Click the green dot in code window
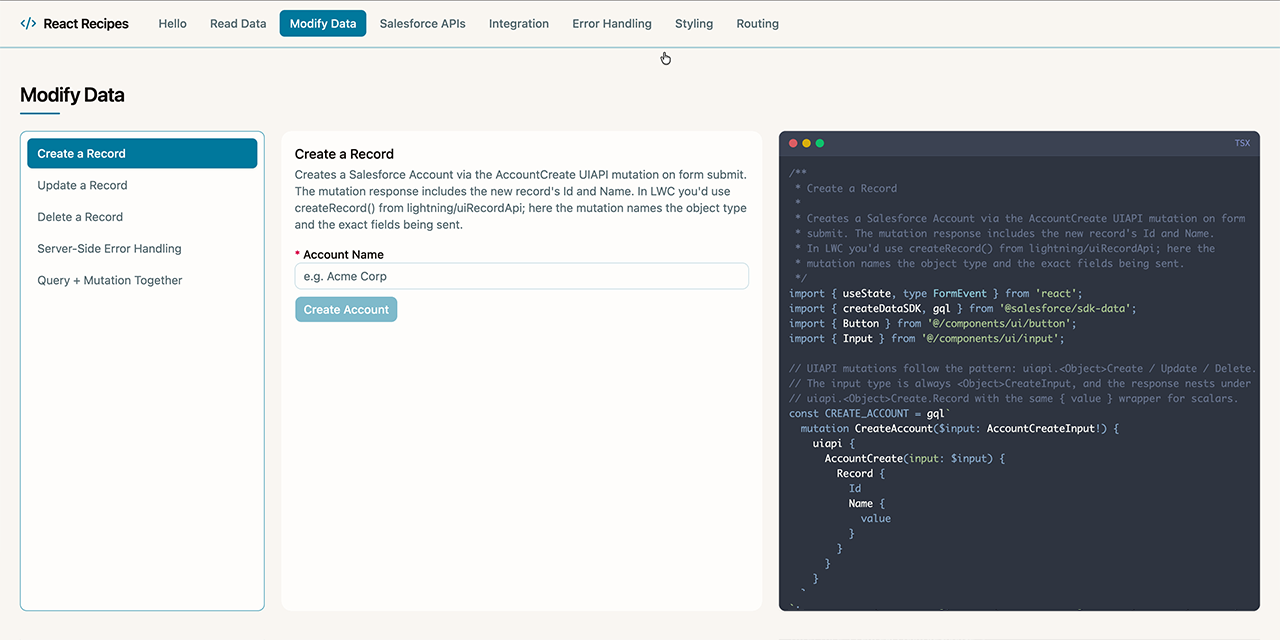This screenshot has width=1280, height=640. [x=820, y=143]
